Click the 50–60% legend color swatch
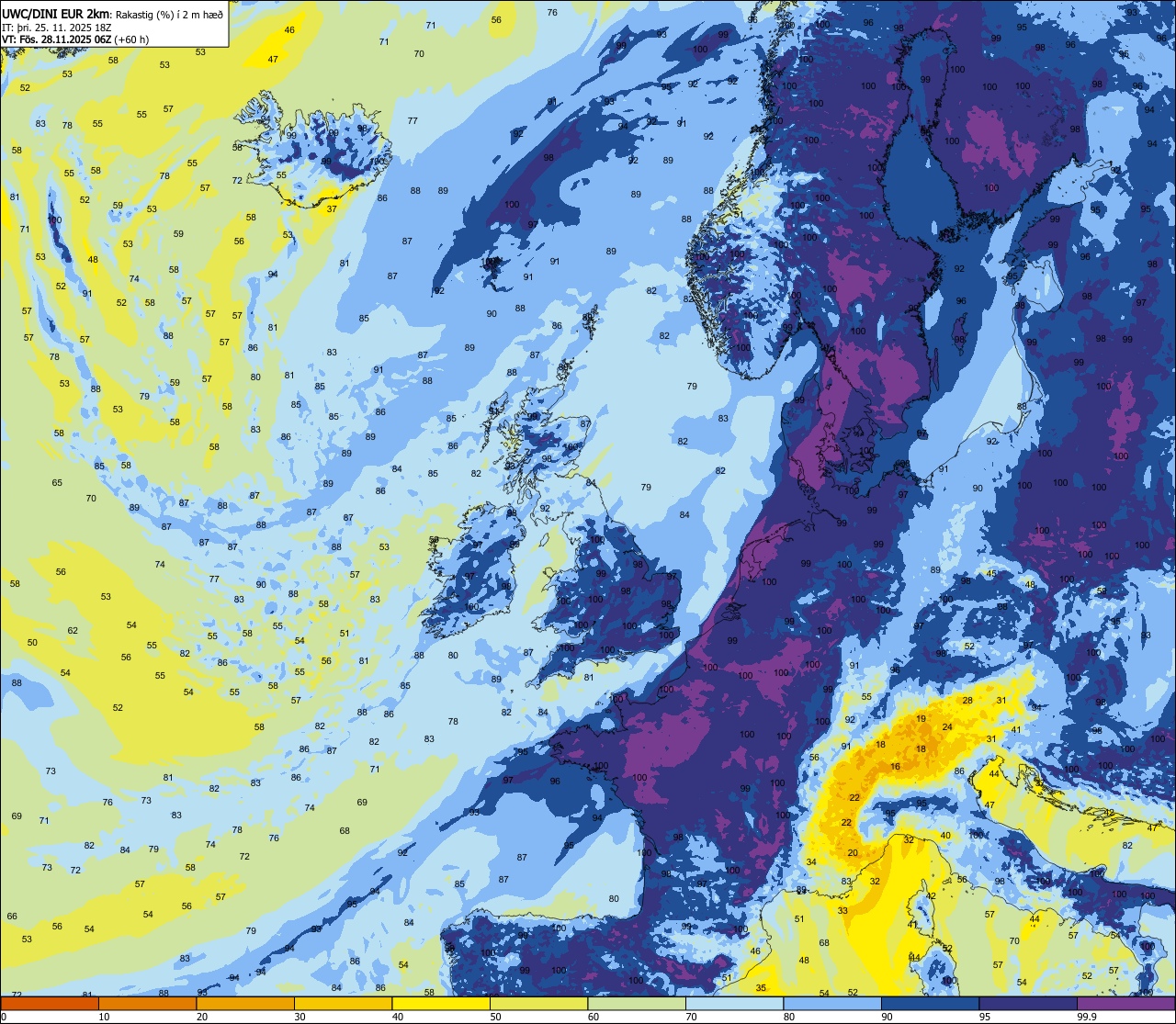Image resolution: width=1176 pixels, height=1024 pixels. tap(538, 1003)
